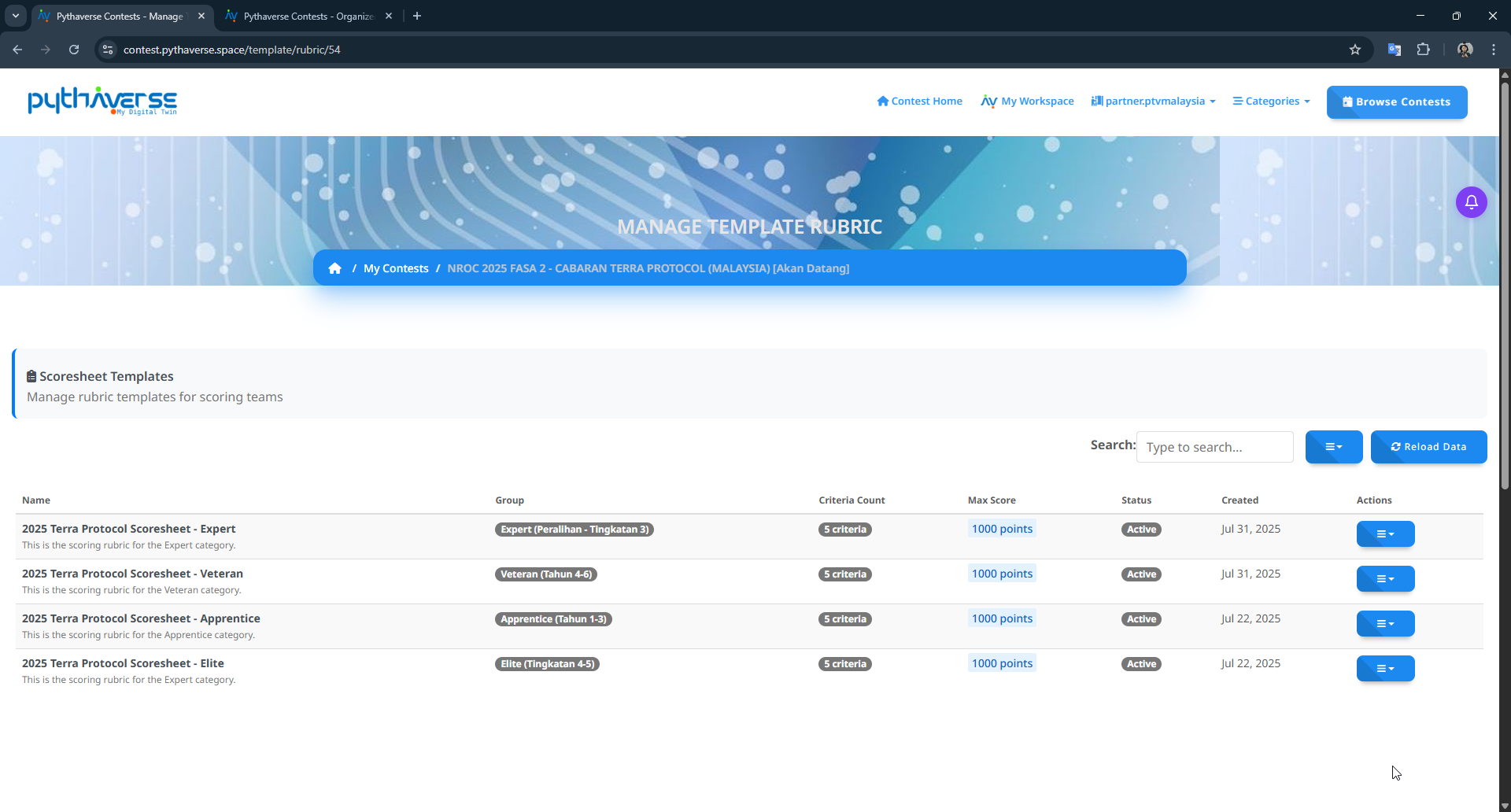Select 2025 Terra Protocol Scoresheet - Veteran name
1511x812 pixels.
coord(132,574)
